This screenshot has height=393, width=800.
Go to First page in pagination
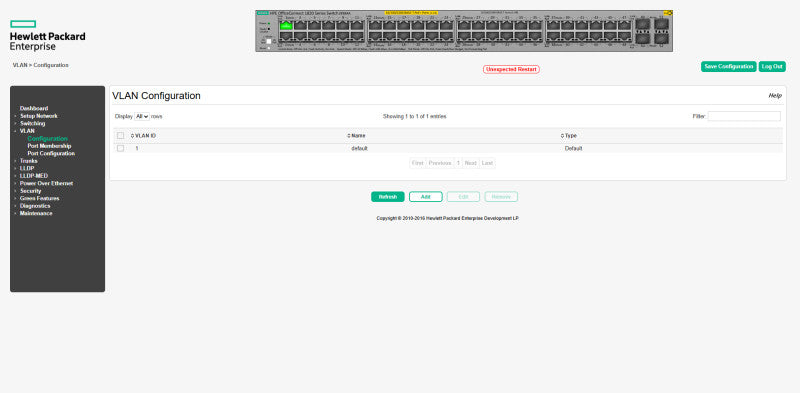[x=417, y=163]
